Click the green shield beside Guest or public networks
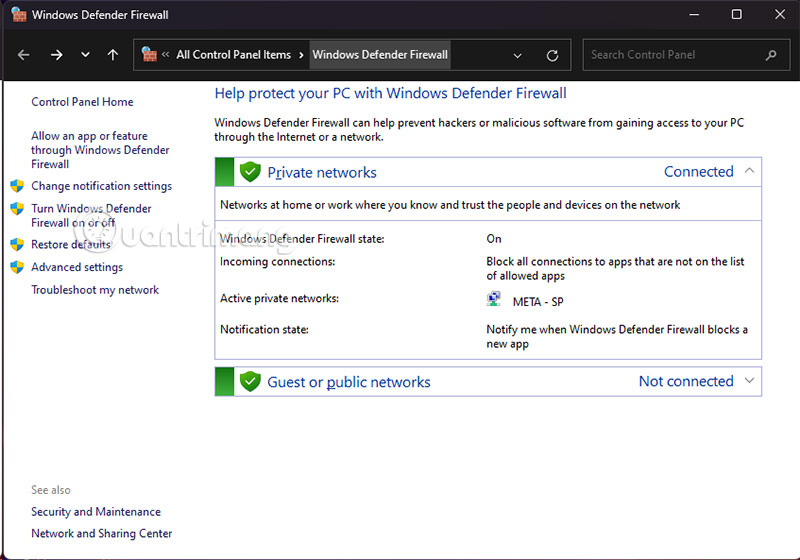This screenshot has height=560, width=800. (250, 381)
